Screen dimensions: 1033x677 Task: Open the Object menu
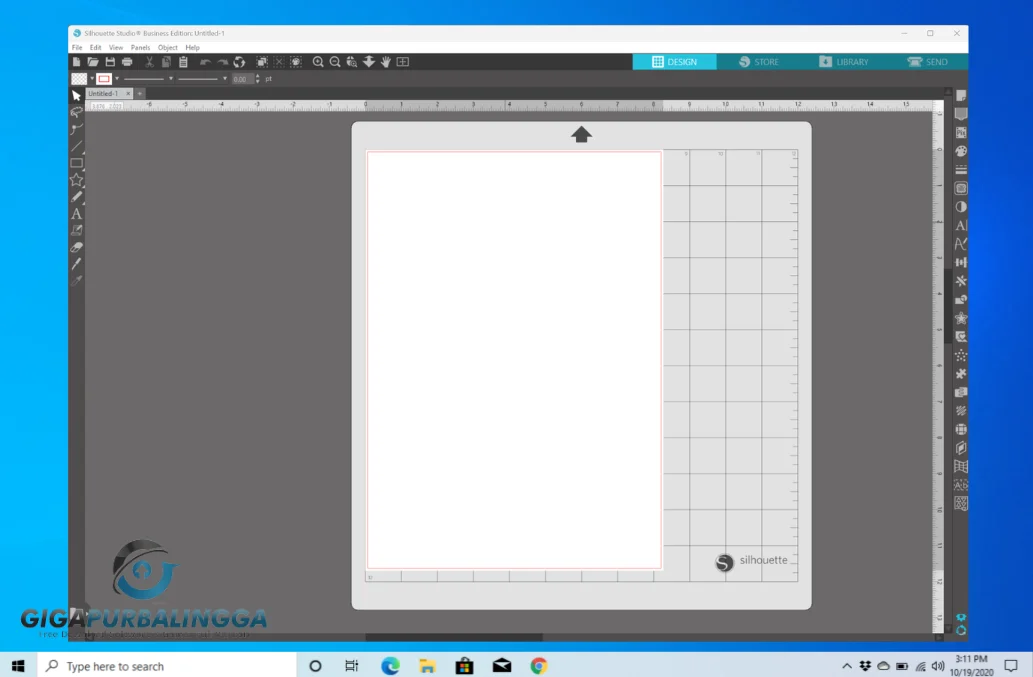coord(167,47)
